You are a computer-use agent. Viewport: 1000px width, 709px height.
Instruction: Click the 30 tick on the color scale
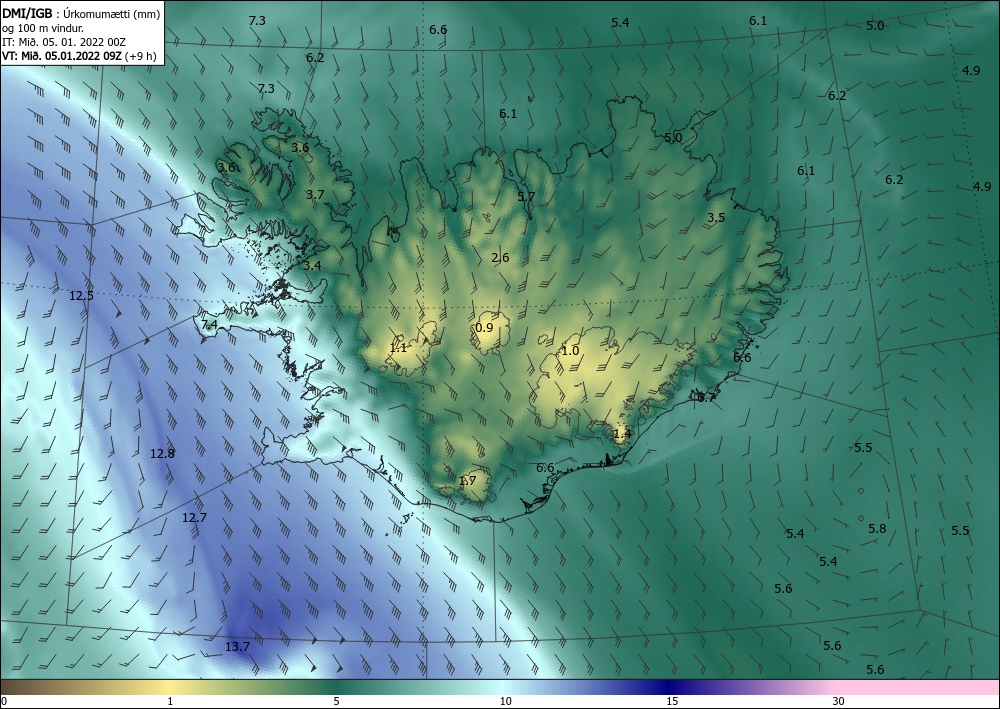838,701
